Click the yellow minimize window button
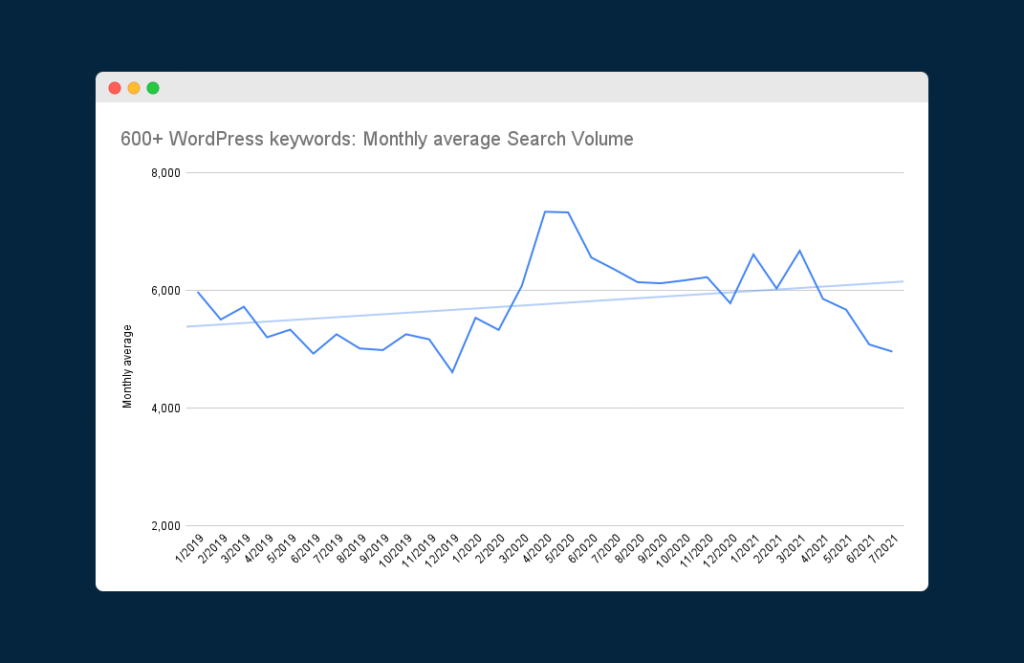The height and width of the screenshot is (663, 1024). (x=134, y=88)
